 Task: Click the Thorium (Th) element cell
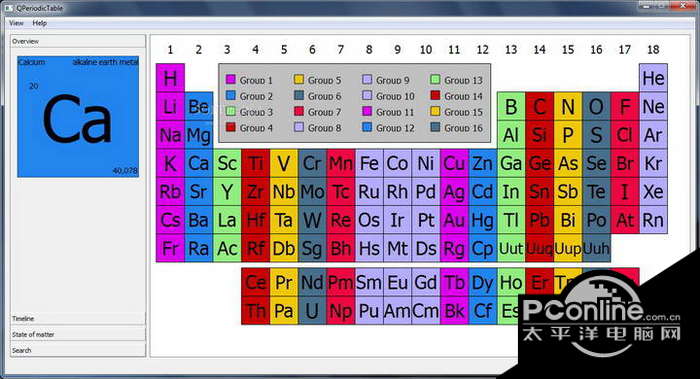(x=255, y=311)
